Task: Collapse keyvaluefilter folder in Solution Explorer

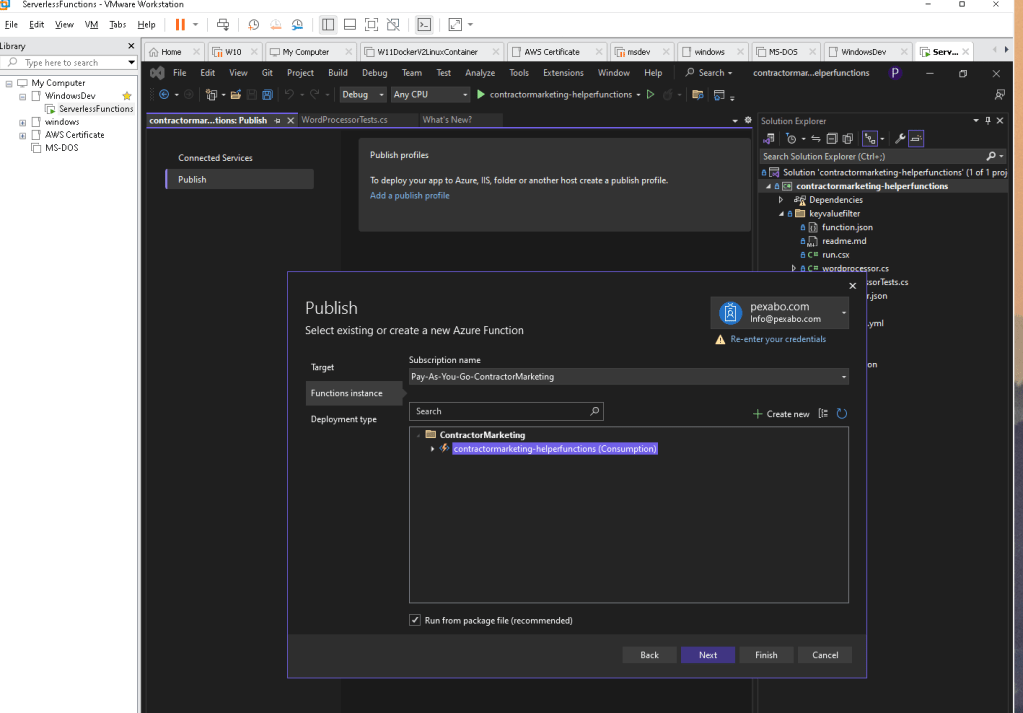Action: (781, 214)
